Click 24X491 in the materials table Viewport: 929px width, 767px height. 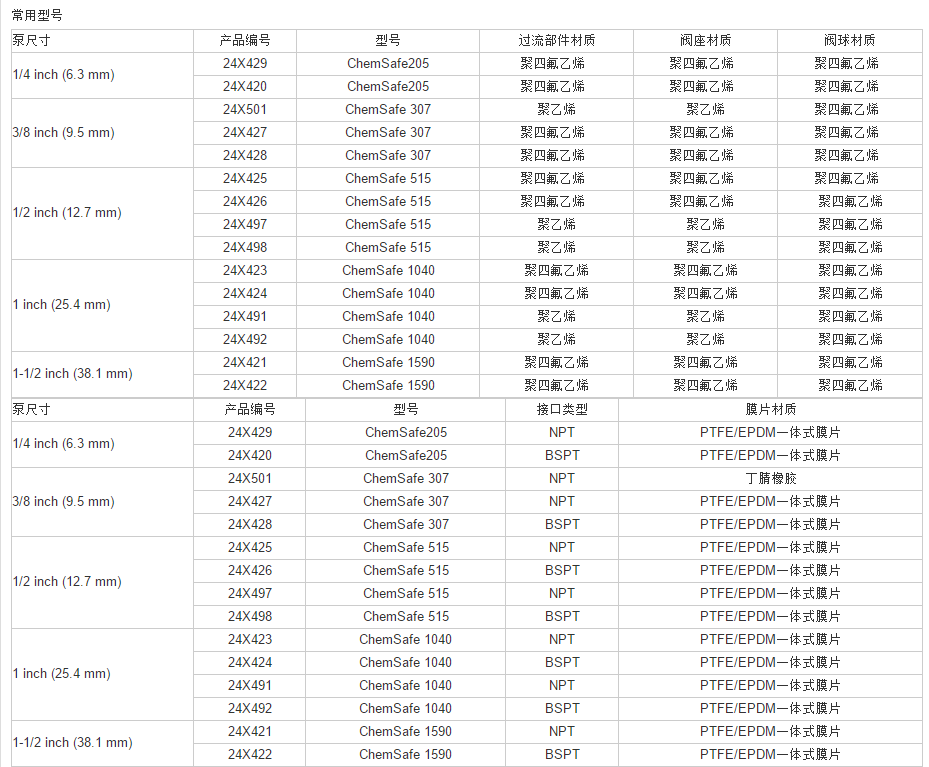[245, 316]
